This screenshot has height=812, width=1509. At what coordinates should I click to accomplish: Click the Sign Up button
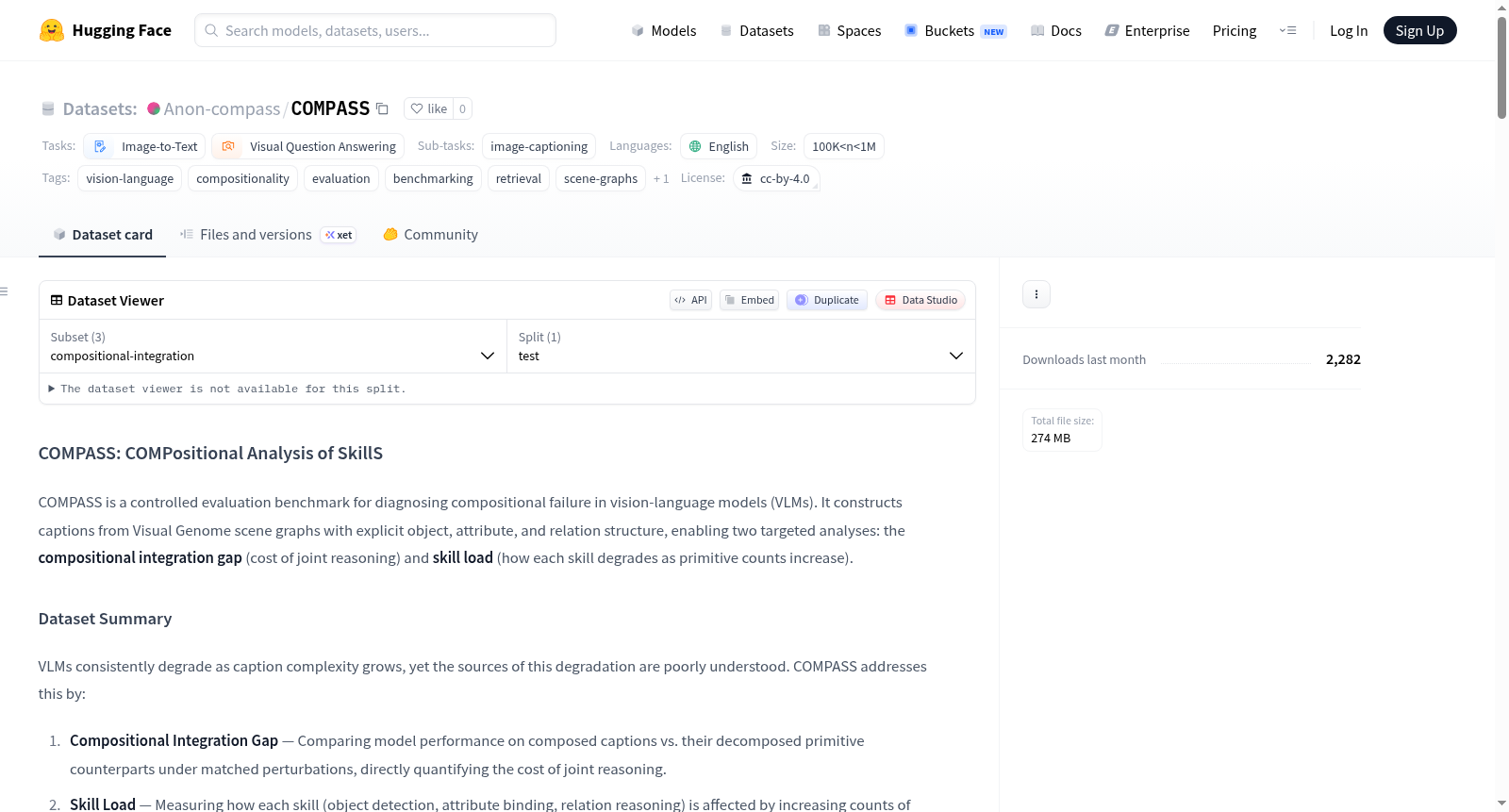[1419, 30]
